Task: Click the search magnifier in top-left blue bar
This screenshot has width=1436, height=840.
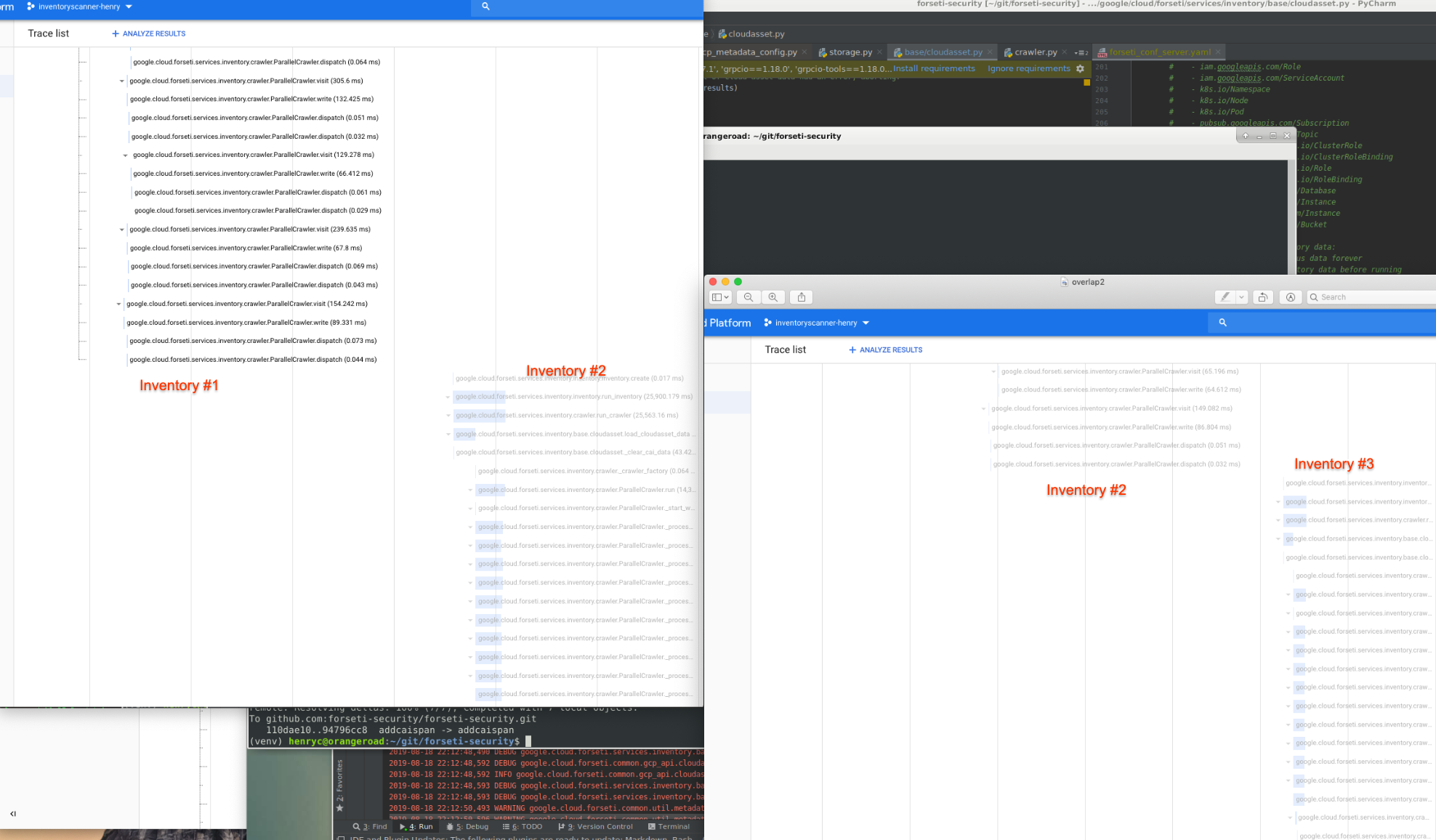Action: click(x=485, y=7)
